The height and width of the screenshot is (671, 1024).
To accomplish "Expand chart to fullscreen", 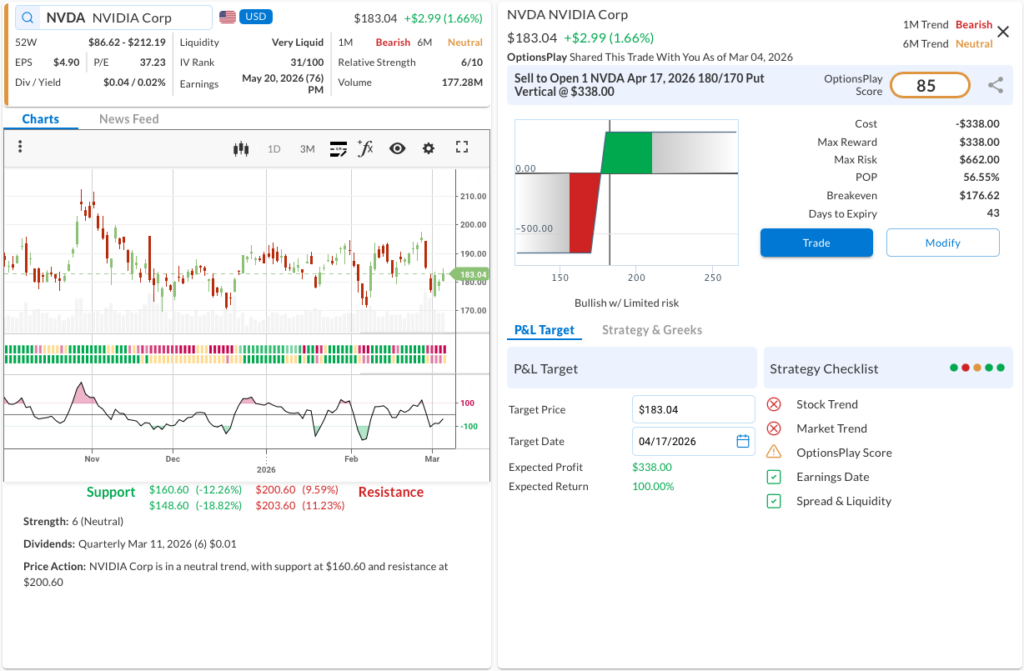I will tap(462, 147).
